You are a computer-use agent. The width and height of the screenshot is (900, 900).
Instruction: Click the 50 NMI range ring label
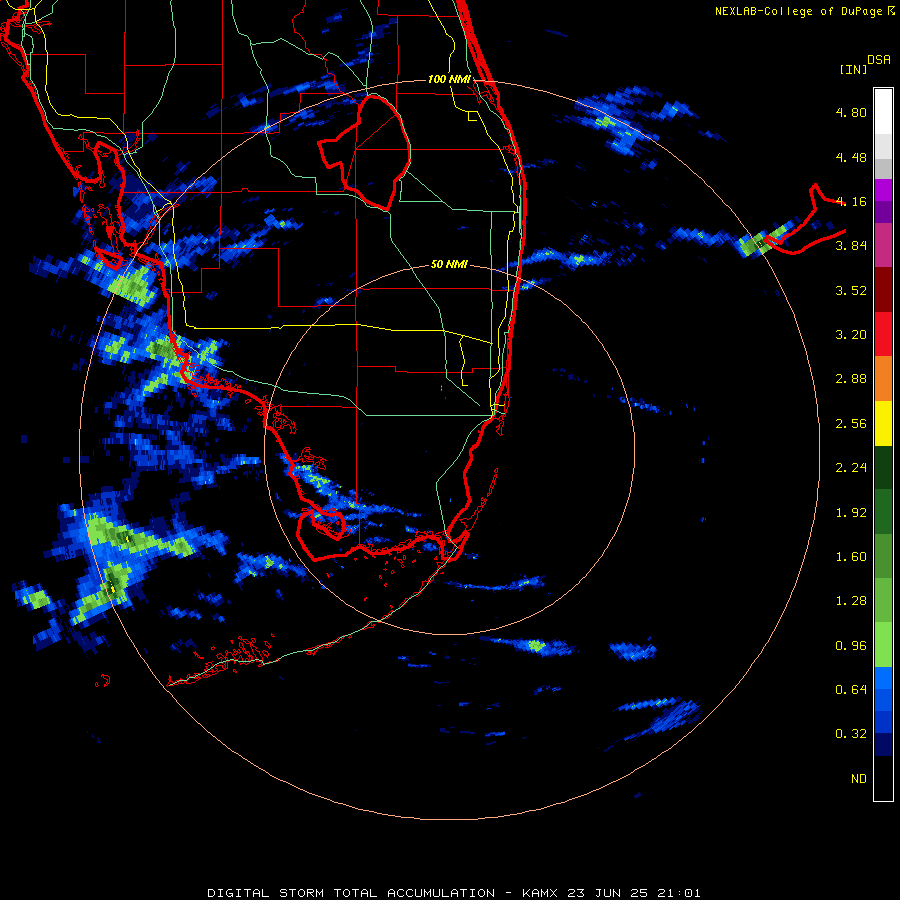[x=449, y=264]
